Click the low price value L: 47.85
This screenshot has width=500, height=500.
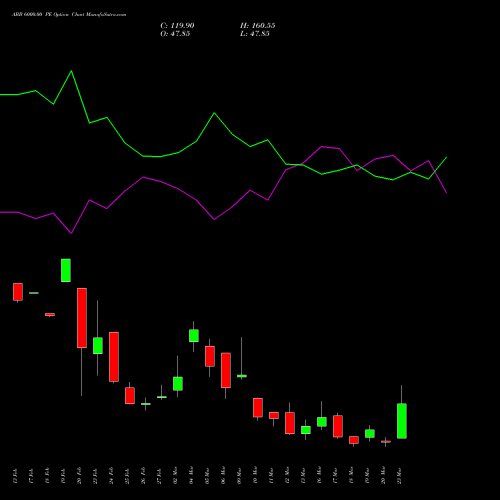coord(255,34)
